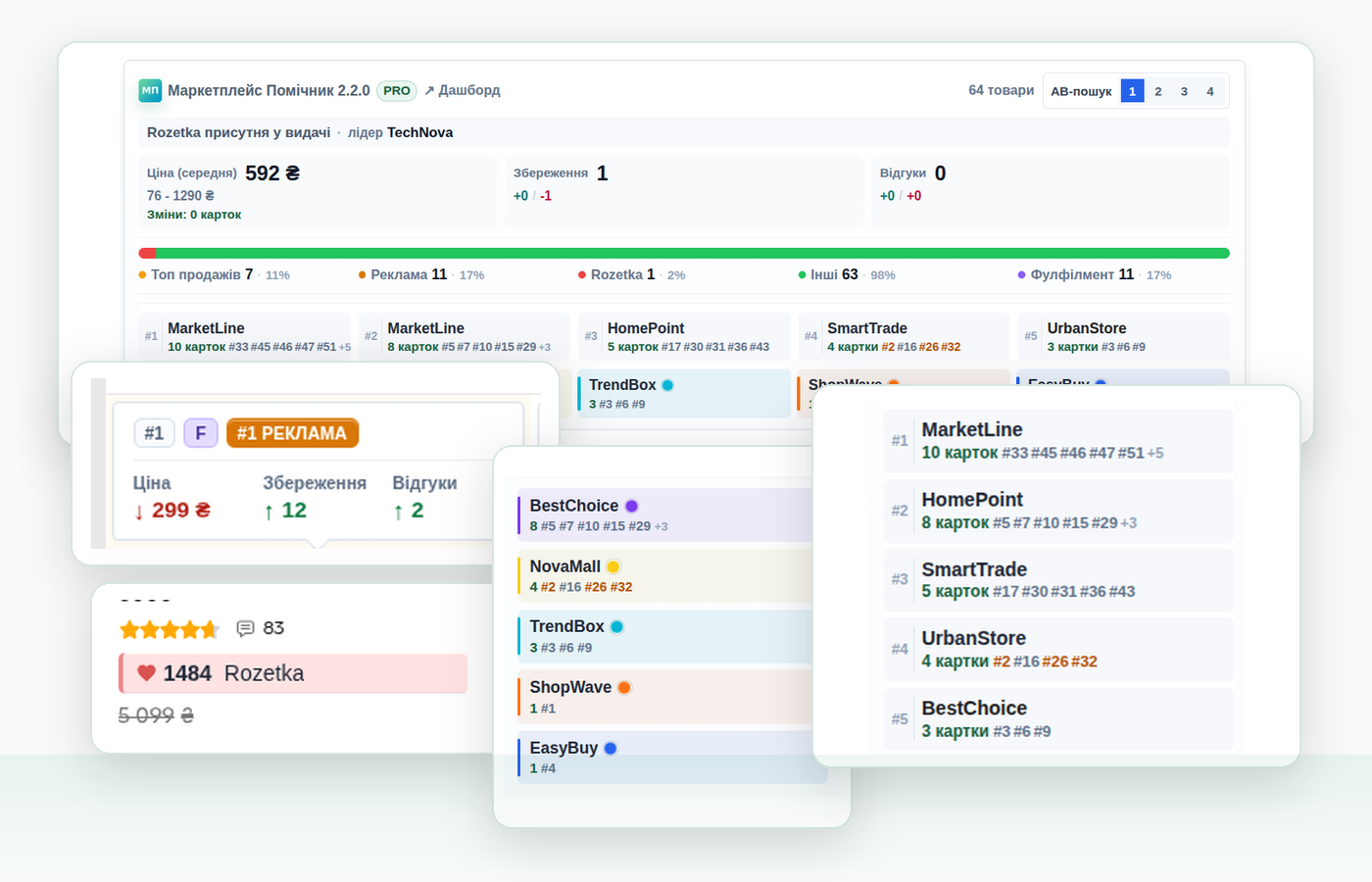Switch to AB-пошук variant 3

[1184, 91]
